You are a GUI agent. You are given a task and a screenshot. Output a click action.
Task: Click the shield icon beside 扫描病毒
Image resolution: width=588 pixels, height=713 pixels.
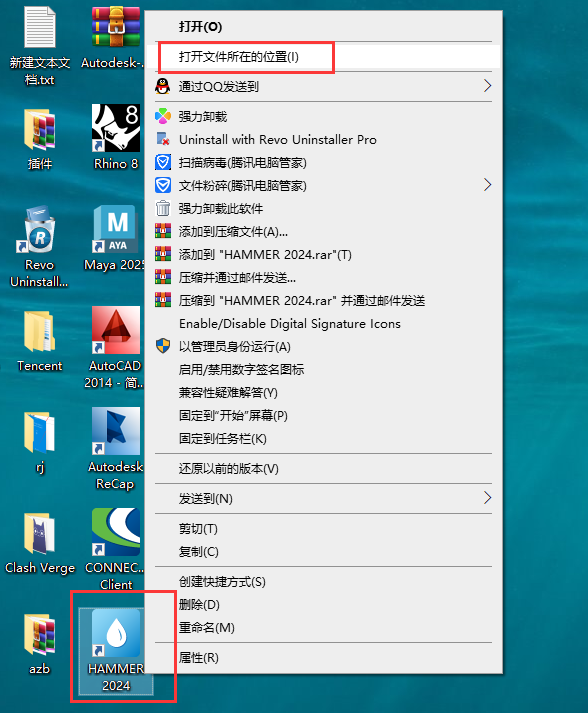click(163, 162)
